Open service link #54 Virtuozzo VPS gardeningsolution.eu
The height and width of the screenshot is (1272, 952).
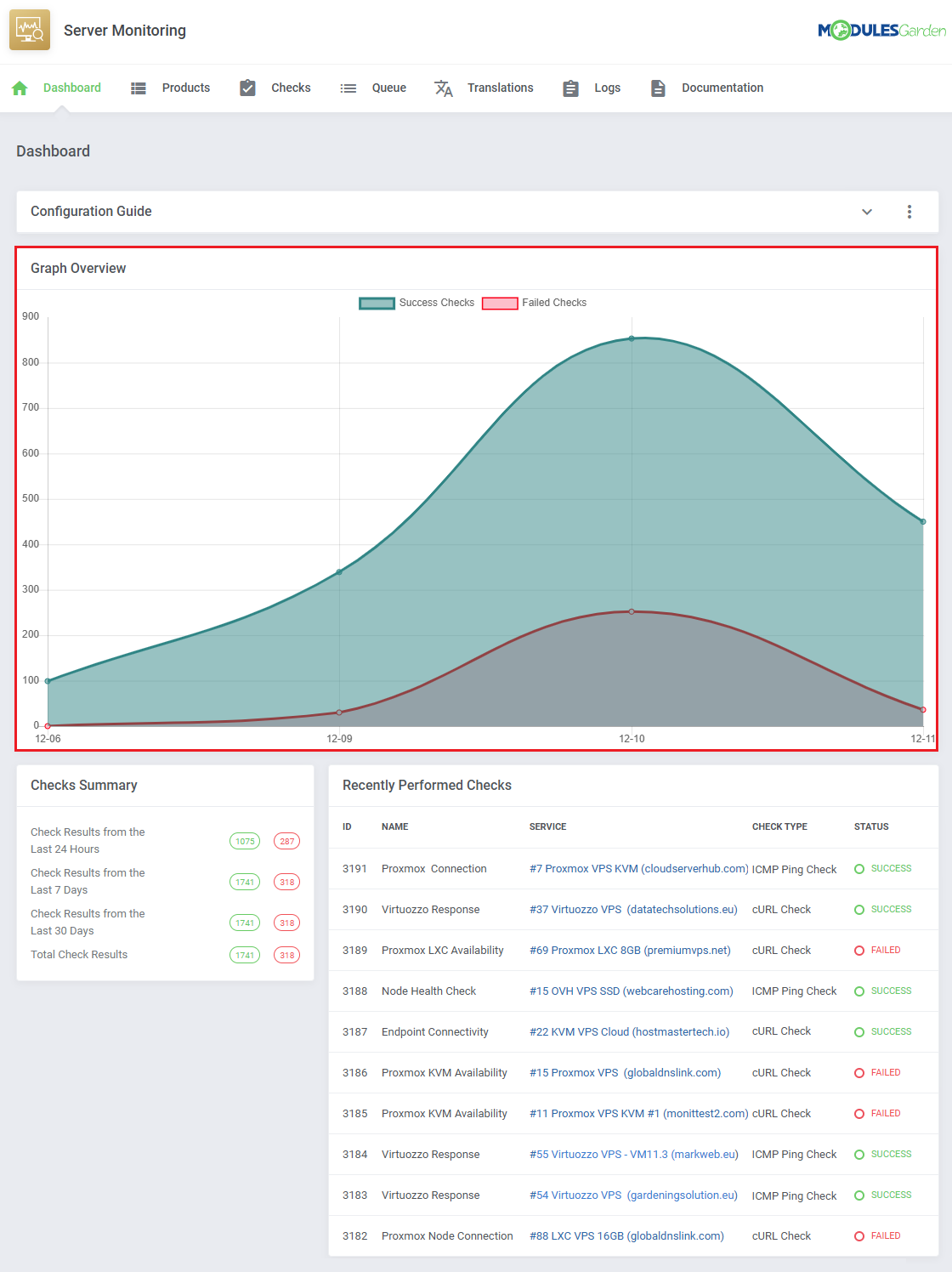pos(633,1195)
